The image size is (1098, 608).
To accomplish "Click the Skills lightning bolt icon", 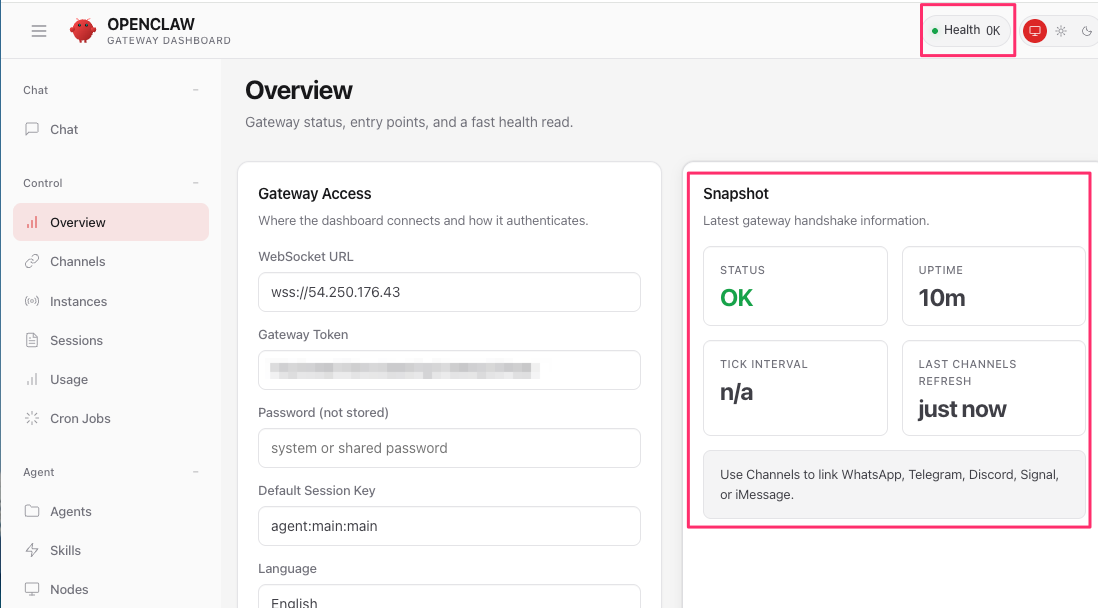I will point(32,551).
